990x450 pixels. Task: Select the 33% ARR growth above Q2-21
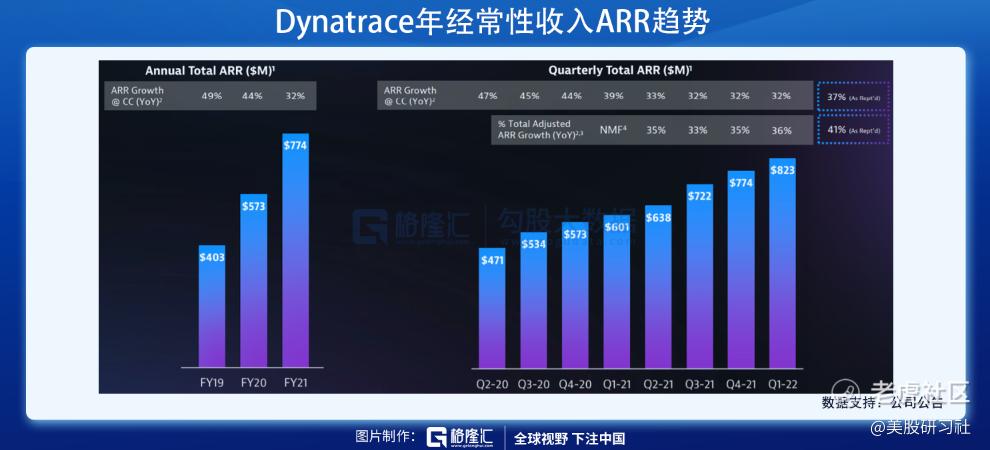click(x=655, y=96)
